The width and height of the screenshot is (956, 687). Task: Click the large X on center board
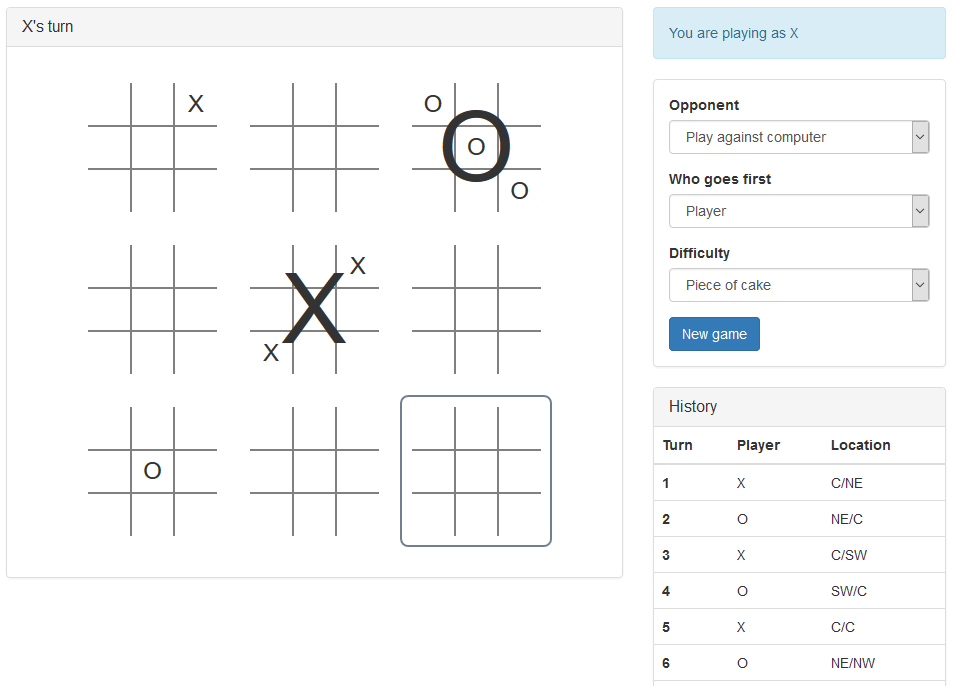click(315, 308)
